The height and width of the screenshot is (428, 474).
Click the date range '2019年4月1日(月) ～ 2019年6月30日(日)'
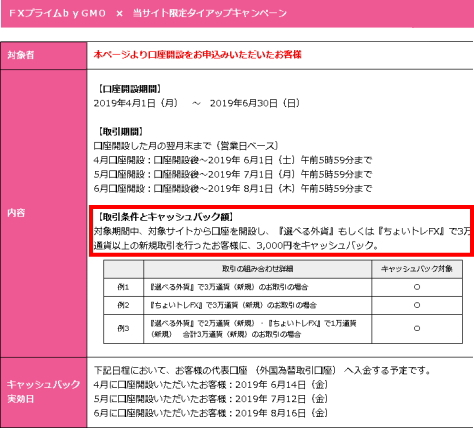click(x=197, y=103)
